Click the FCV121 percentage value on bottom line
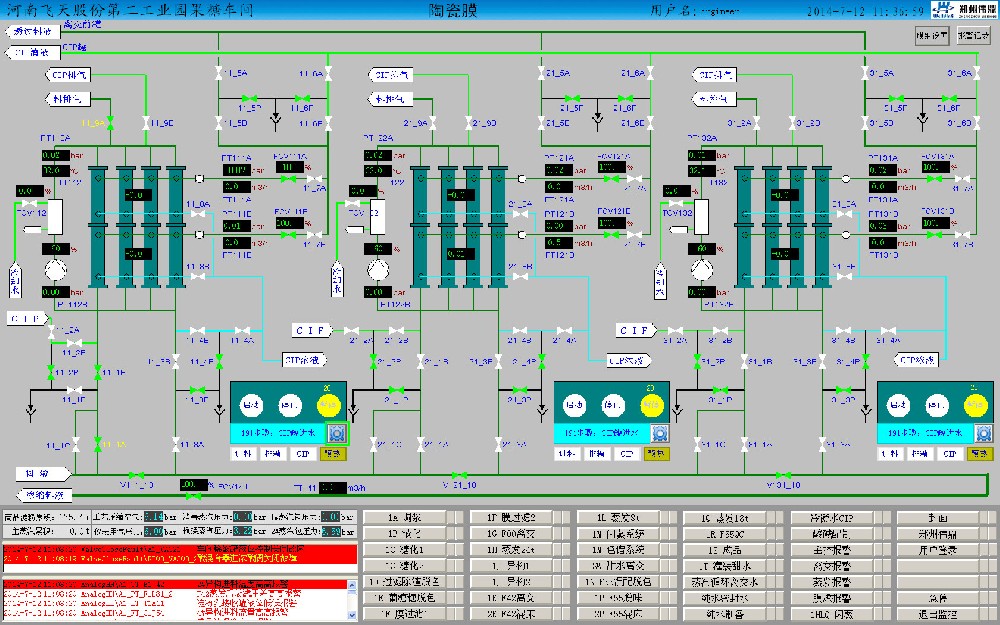 point(193,485)
